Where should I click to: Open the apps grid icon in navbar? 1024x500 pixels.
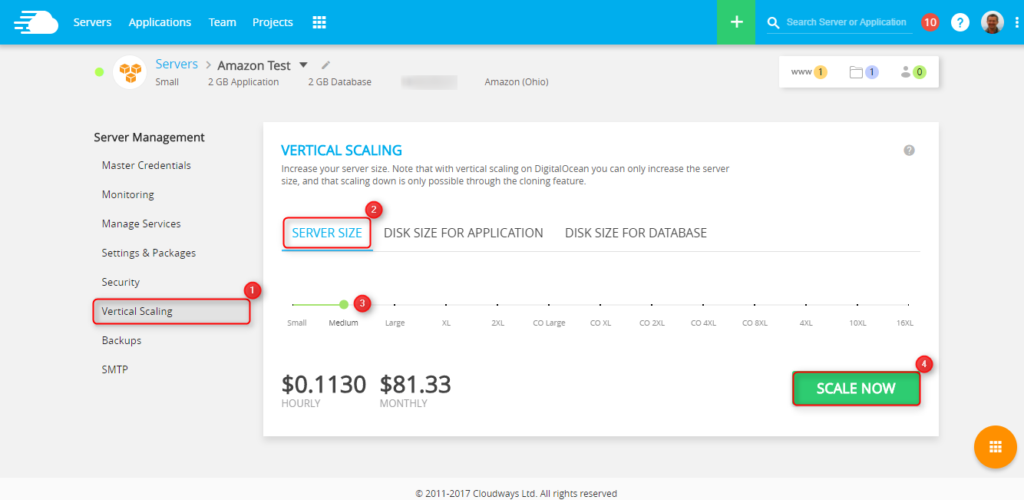pyautogui.click(x=319, y=22)
